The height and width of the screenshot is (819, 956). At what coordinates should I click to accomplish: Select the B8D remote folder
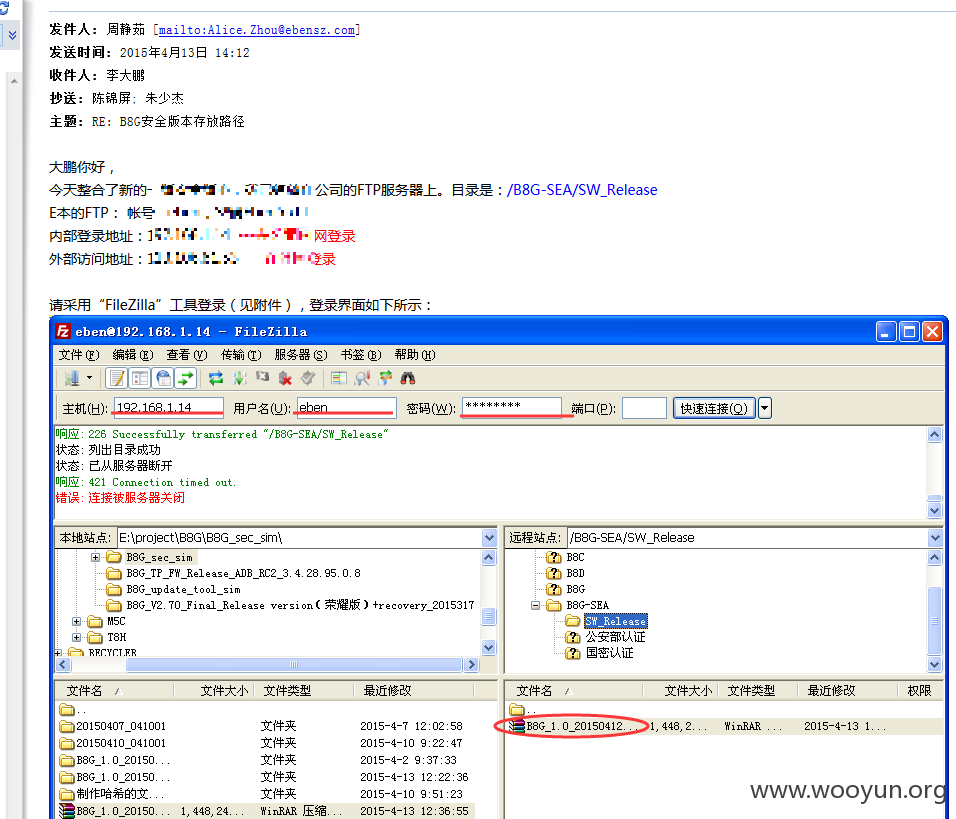(x=575, y=573)
